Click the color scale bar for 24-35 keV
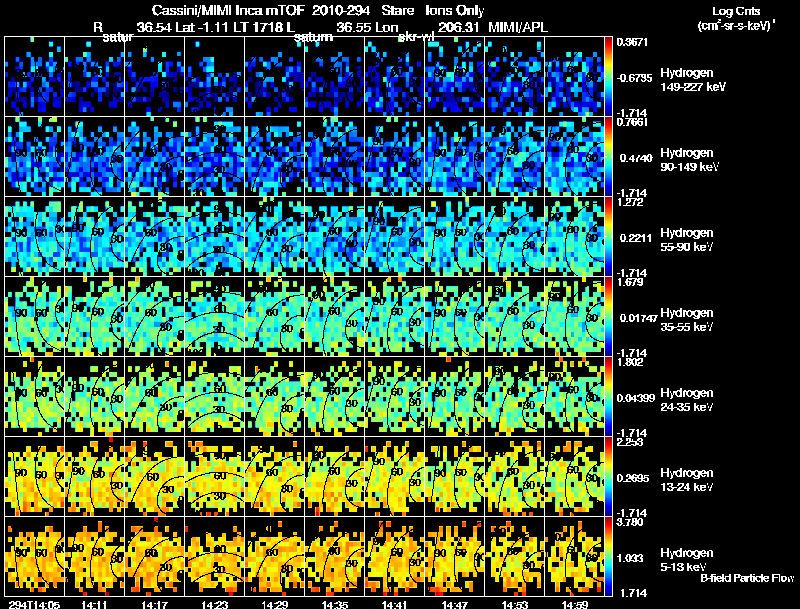 pos(608,397)
